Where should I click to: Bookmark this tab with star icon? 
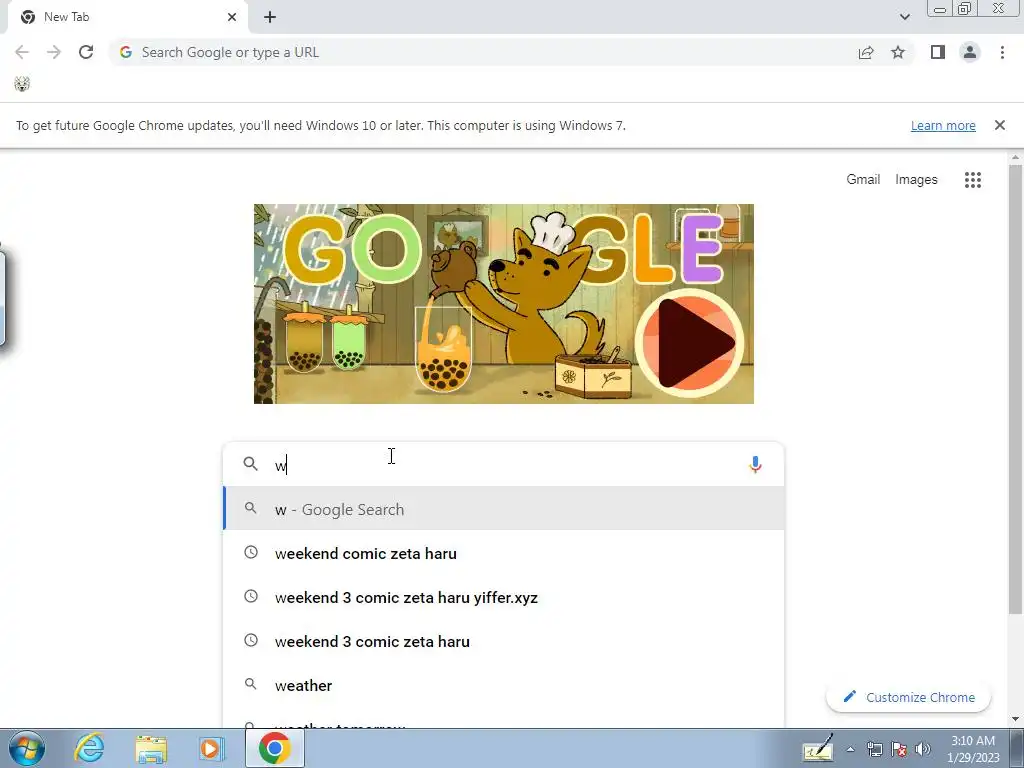[898, 52]
